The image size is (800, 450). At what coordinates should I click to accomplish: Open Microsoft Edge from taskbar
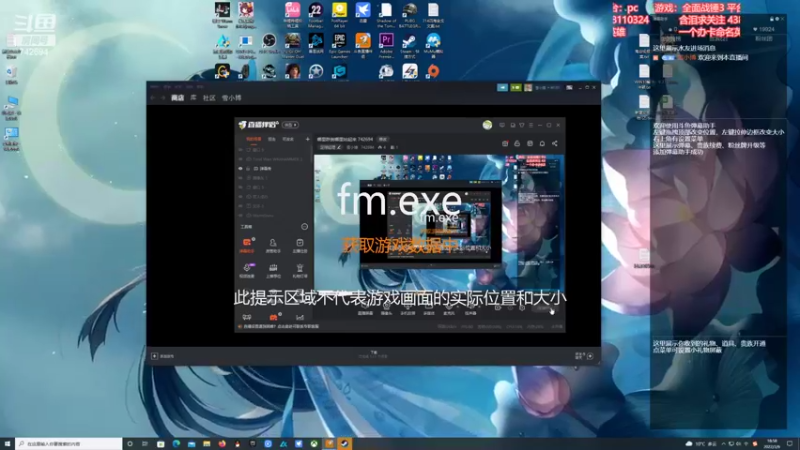click(x=176, y=444)
